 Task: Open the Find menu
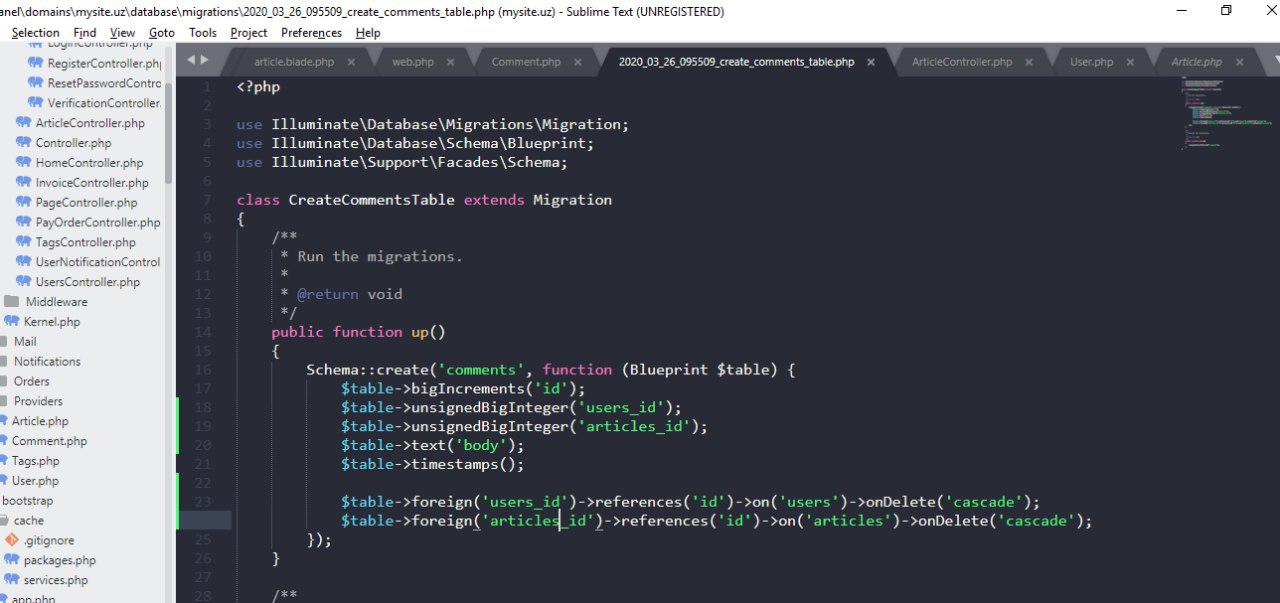click(x=85, y=32)
